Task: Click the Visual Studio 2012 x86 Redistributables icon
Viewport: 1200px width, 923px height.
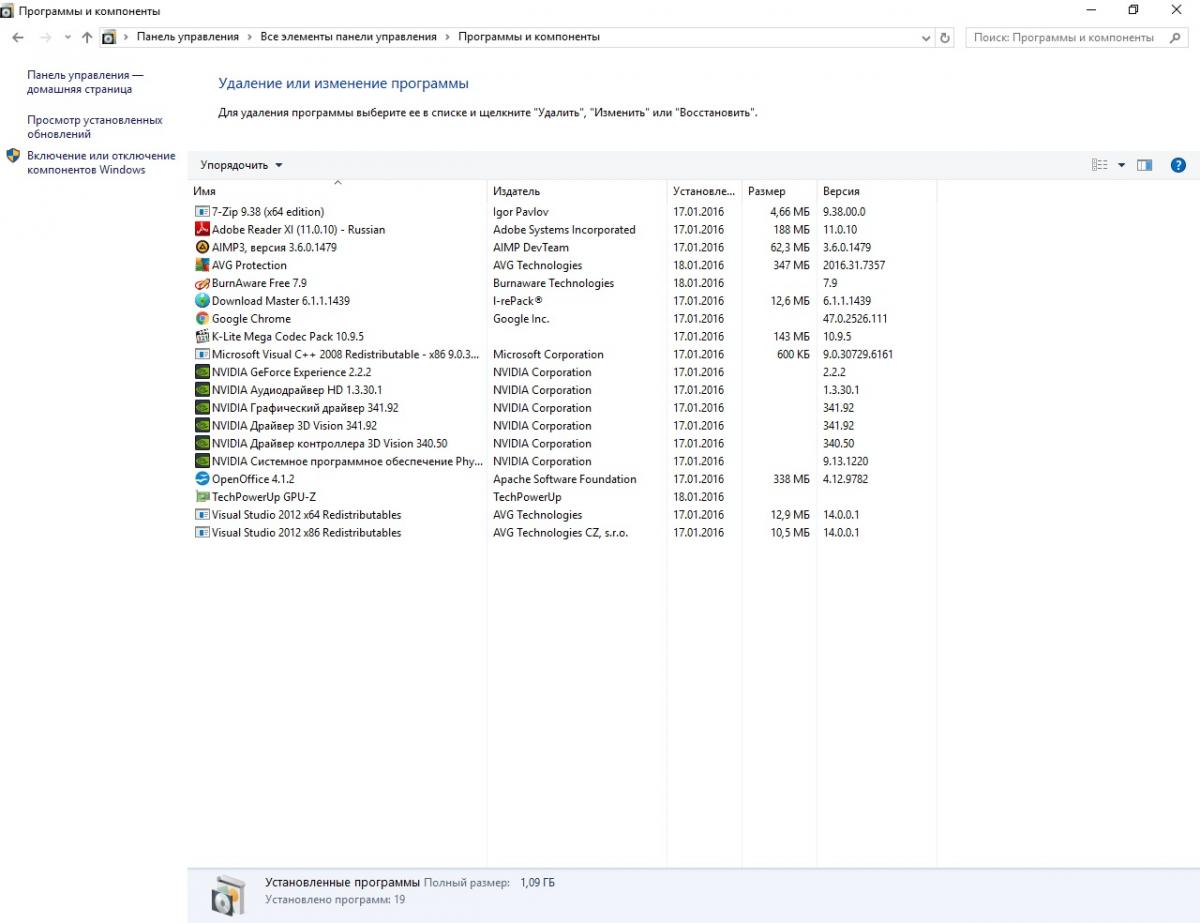Action: pos(202,533)
